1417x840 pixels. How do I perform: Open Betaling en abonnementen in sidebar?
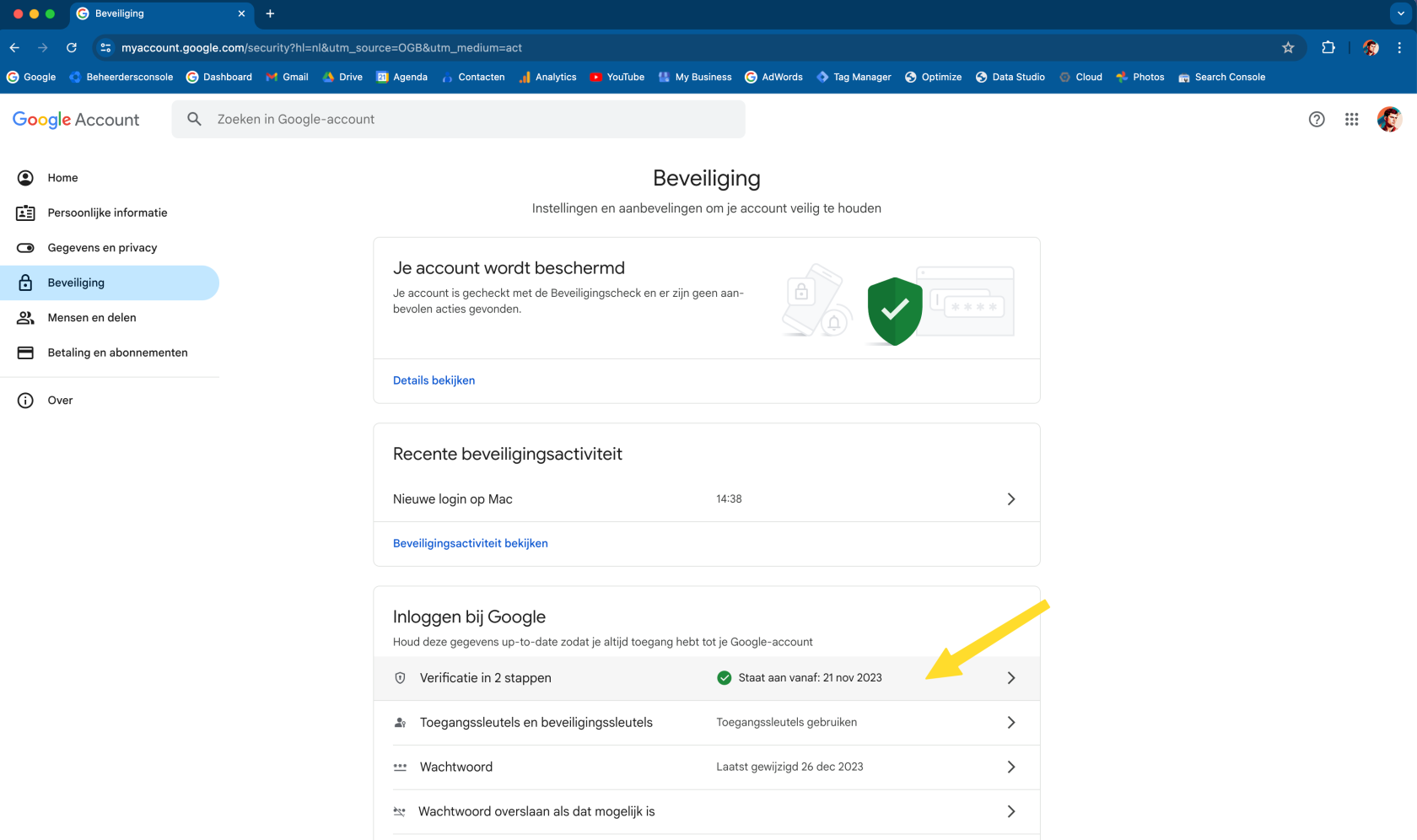point(110,353)
